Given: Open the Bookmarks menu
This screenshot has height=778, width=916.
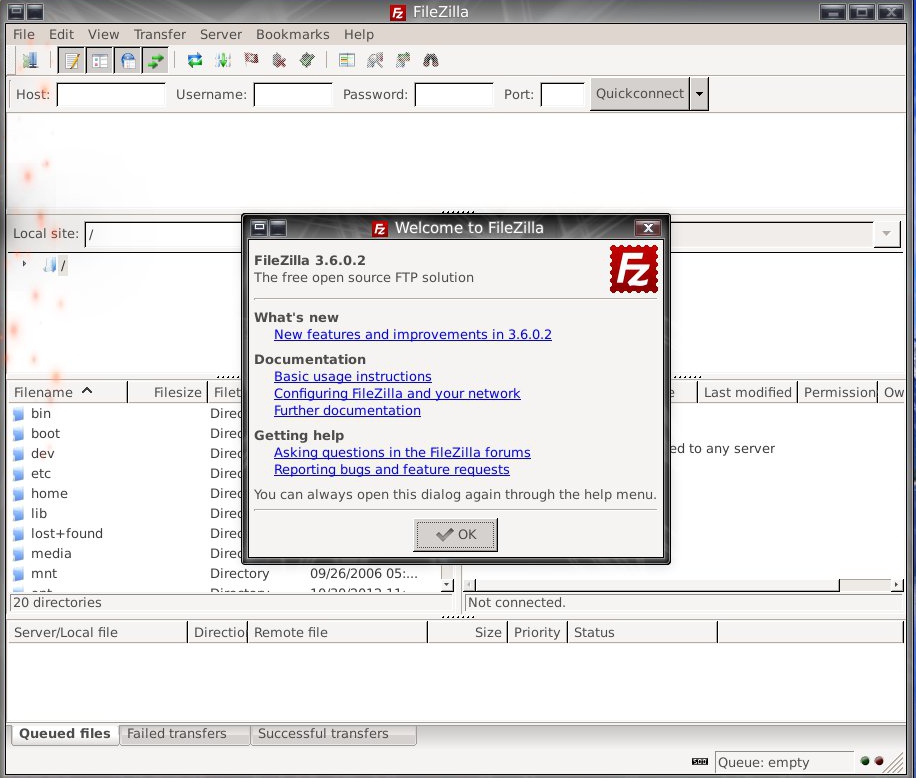Looking at the screenshot, I should click(x=299, y=34).
